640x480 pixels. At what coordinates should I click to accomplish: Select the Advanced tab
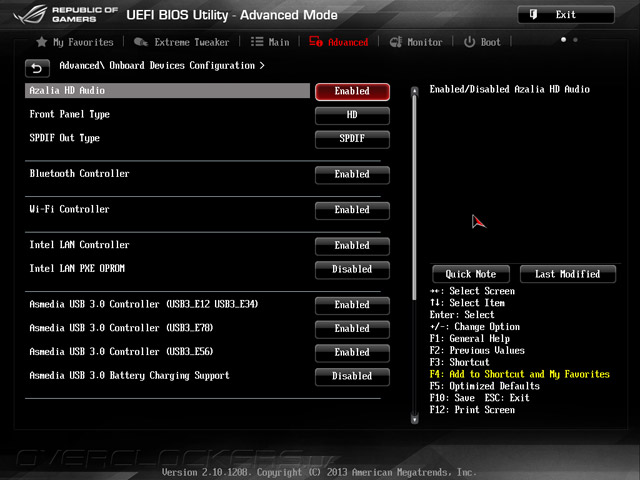point(338,42)
